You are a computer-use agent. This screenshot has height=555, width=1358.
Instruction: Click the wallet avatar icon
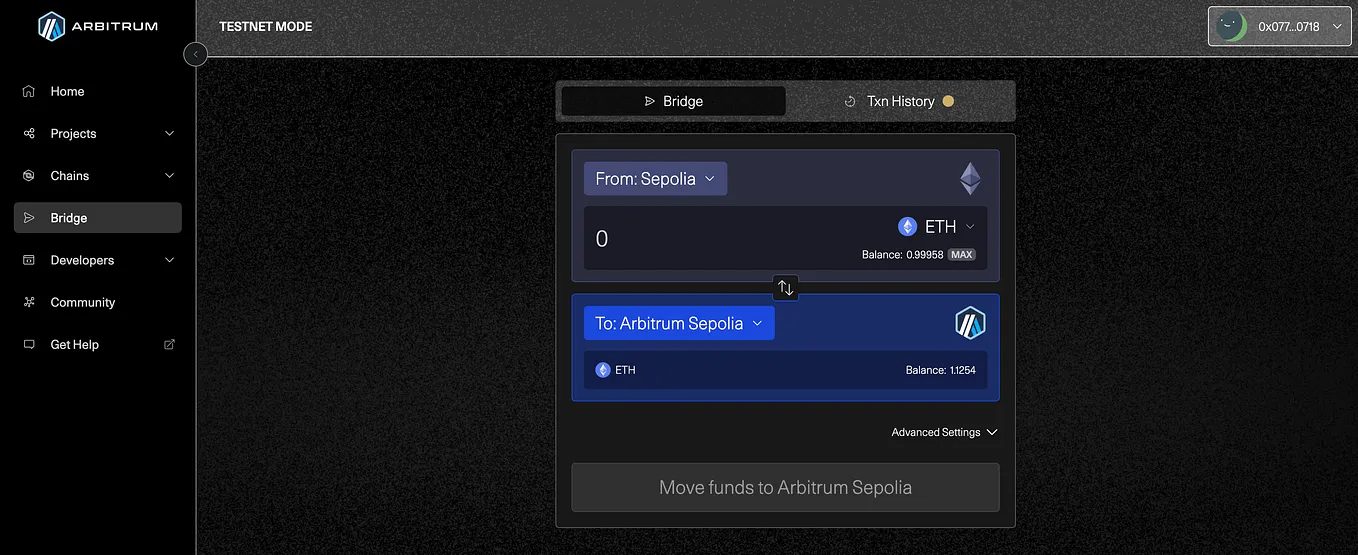click(1231, 27)
